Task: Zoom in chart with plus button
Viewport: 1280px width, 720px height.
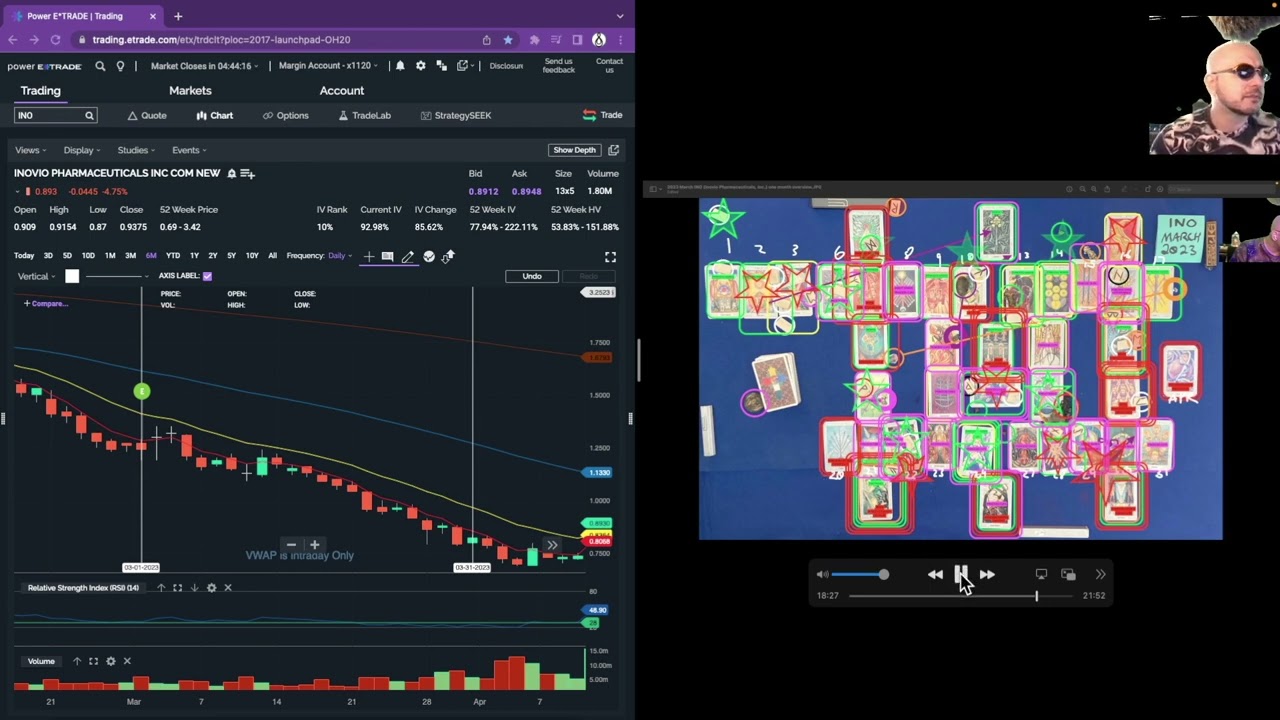Action: [314, 545]
